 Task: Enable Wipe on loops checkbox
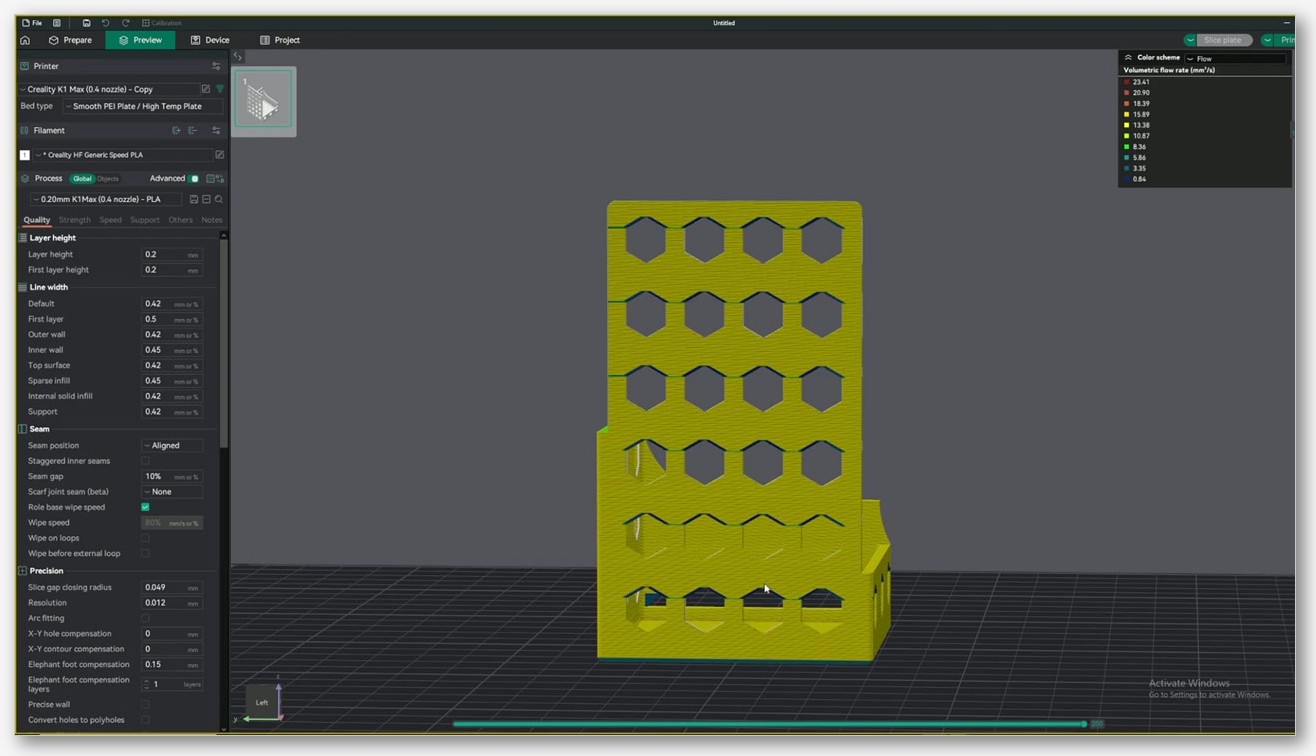(145, 538)
